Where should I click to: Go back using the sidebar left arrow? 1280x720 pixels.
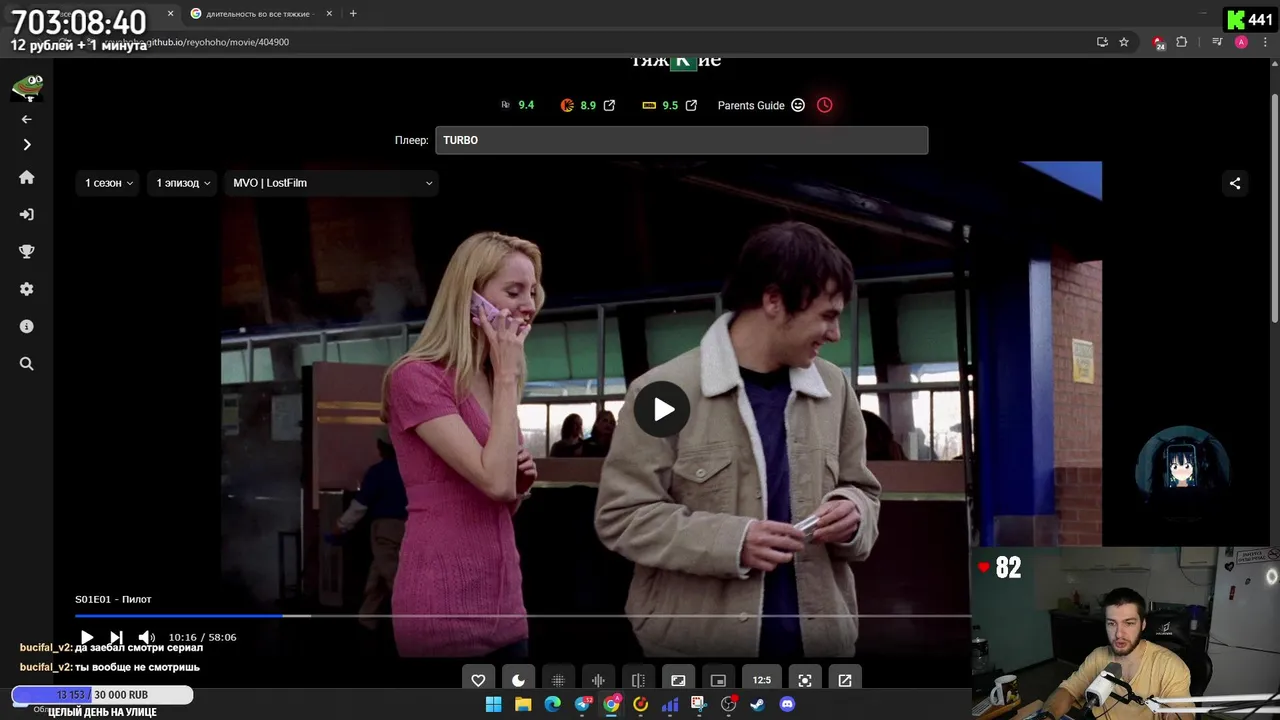pos(27,119)
